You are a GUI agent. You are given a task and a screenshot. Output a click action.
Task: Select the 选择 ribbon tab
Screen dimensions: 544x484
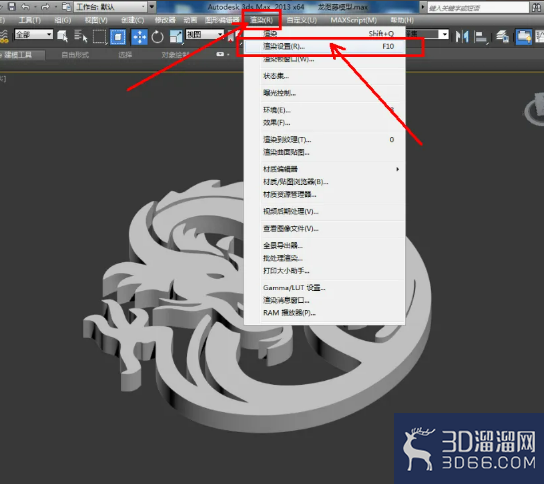pyautogui.click(x=125, y=55)
